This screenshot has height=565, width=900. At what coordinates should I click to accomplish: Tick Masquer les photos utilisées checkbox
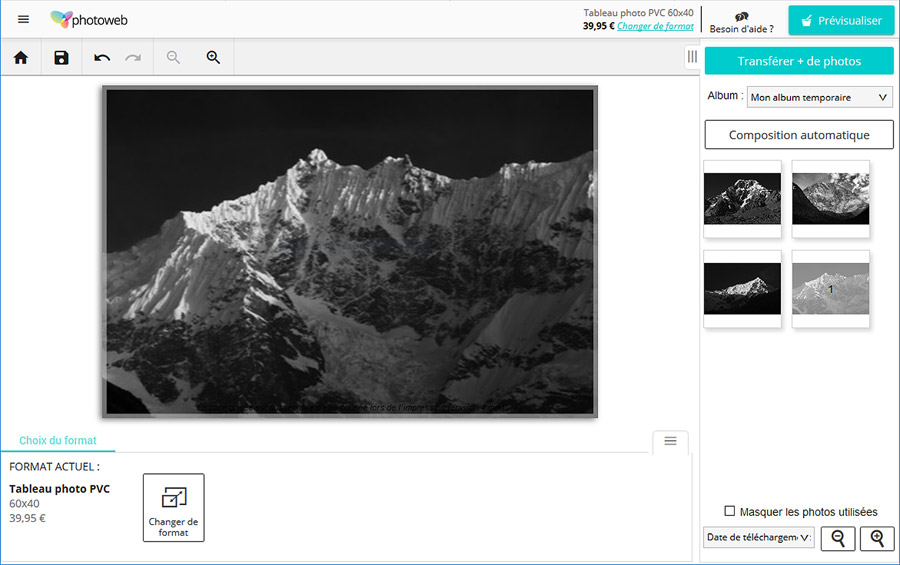pos(730,511)
